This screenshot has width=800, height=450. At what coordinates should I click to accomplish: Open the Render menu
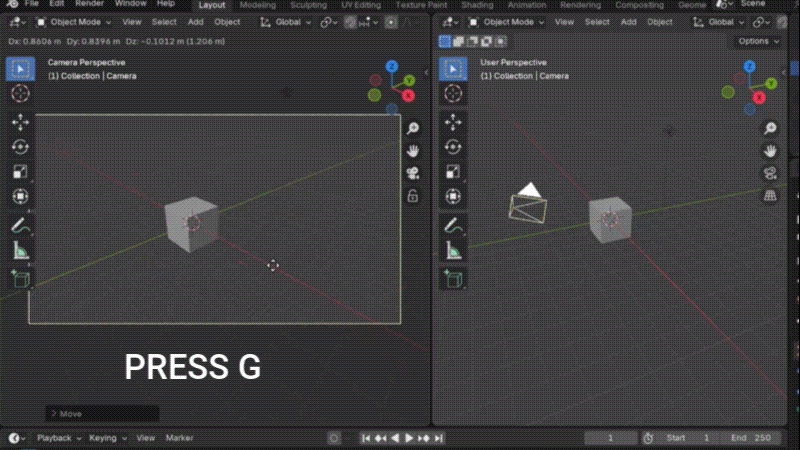(x=89, y=4)
